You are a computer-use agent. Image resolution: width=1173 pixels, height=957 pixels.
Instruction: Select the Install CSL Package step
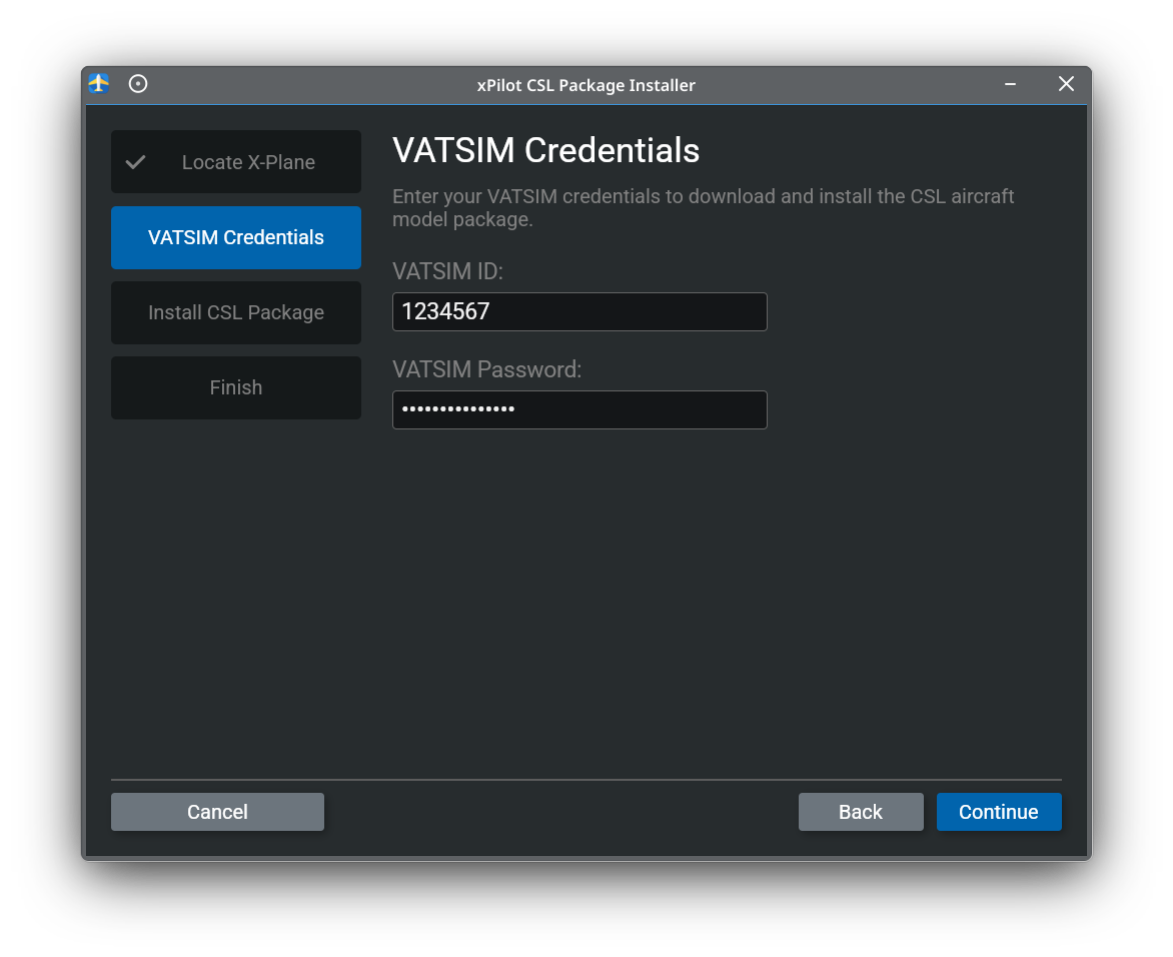click(236, 312)
